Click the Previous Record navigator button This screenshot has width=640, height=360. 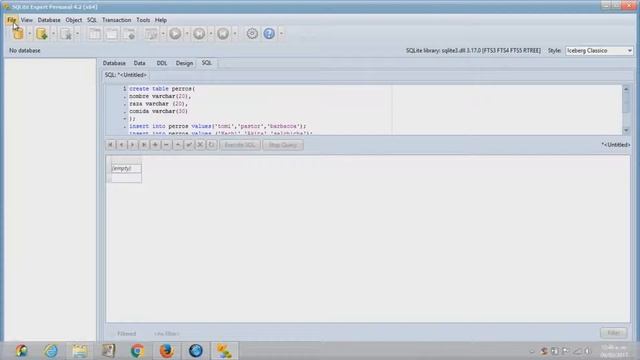(122, 145)
